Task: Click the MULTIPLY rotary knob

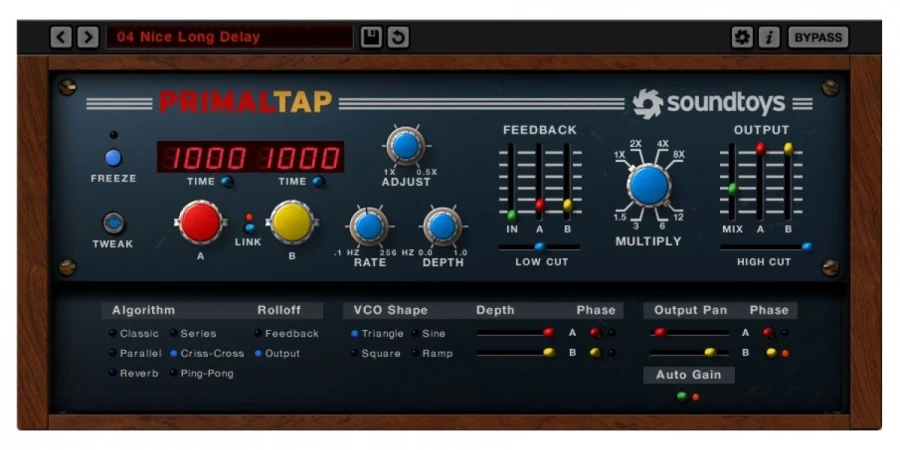Action: 649,185
